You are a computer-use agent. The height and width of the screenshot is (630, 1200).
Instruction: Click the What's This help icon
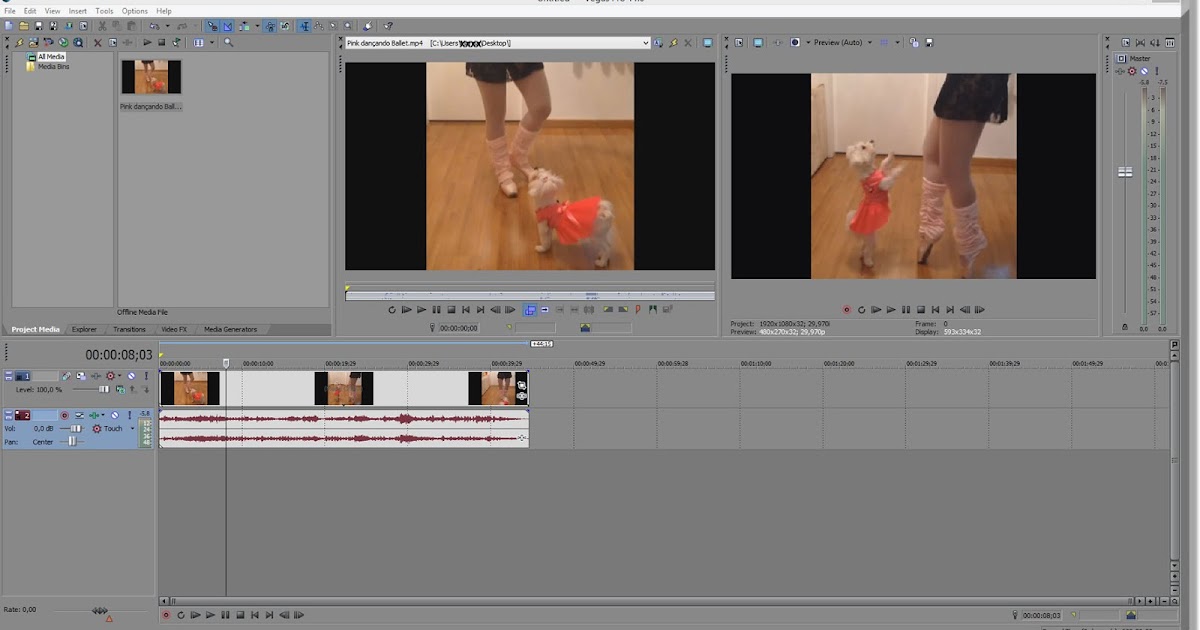tap(388, 26)
